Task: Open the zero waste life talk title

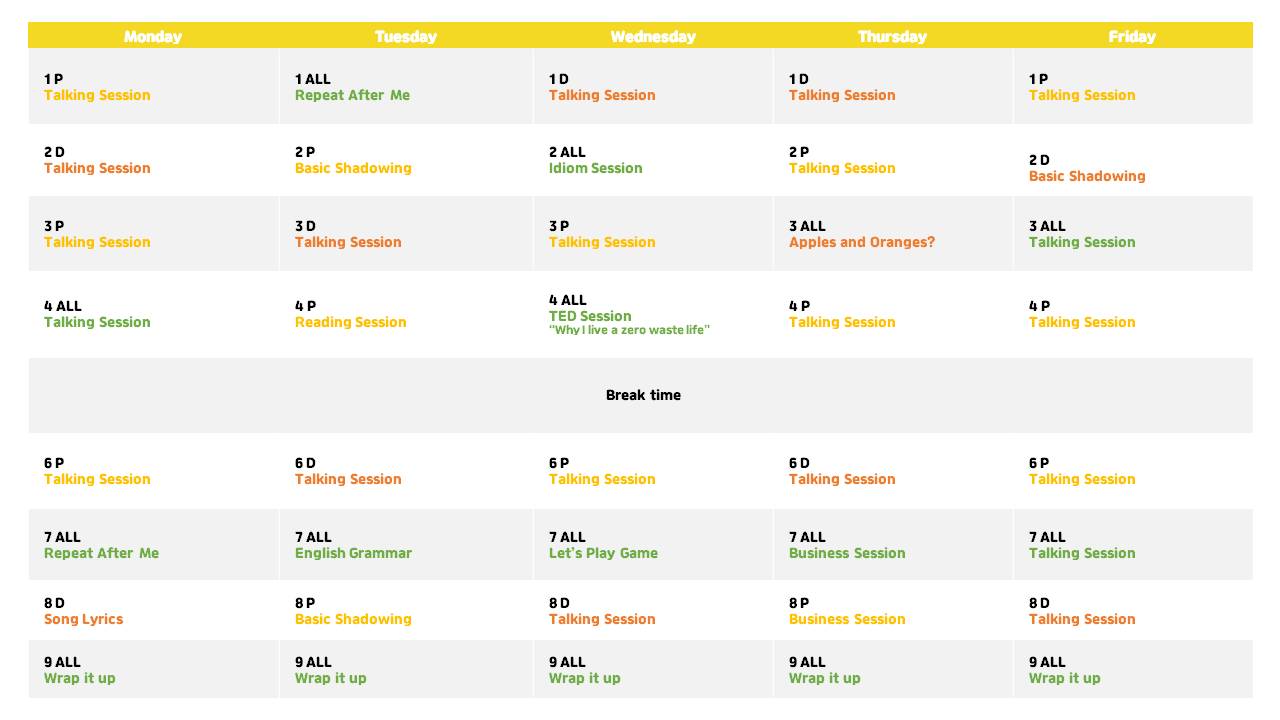Action: [x=629, y=331]
